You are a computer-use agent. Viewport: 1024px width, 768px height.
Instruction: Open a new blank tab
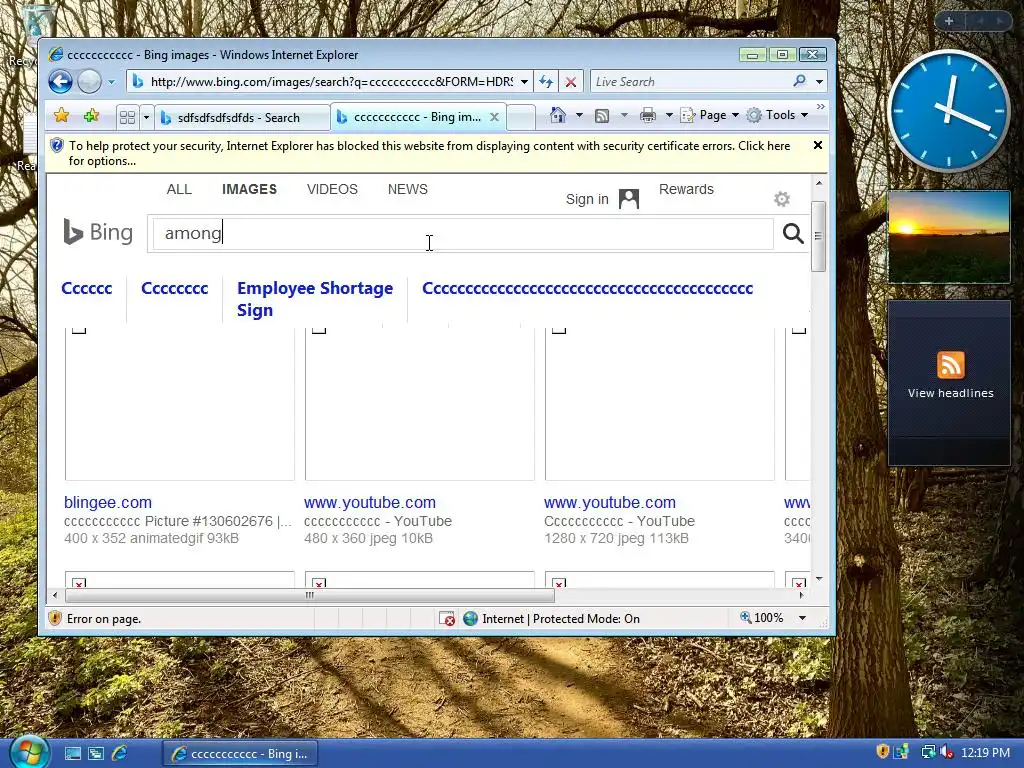(x=521, y=118)
